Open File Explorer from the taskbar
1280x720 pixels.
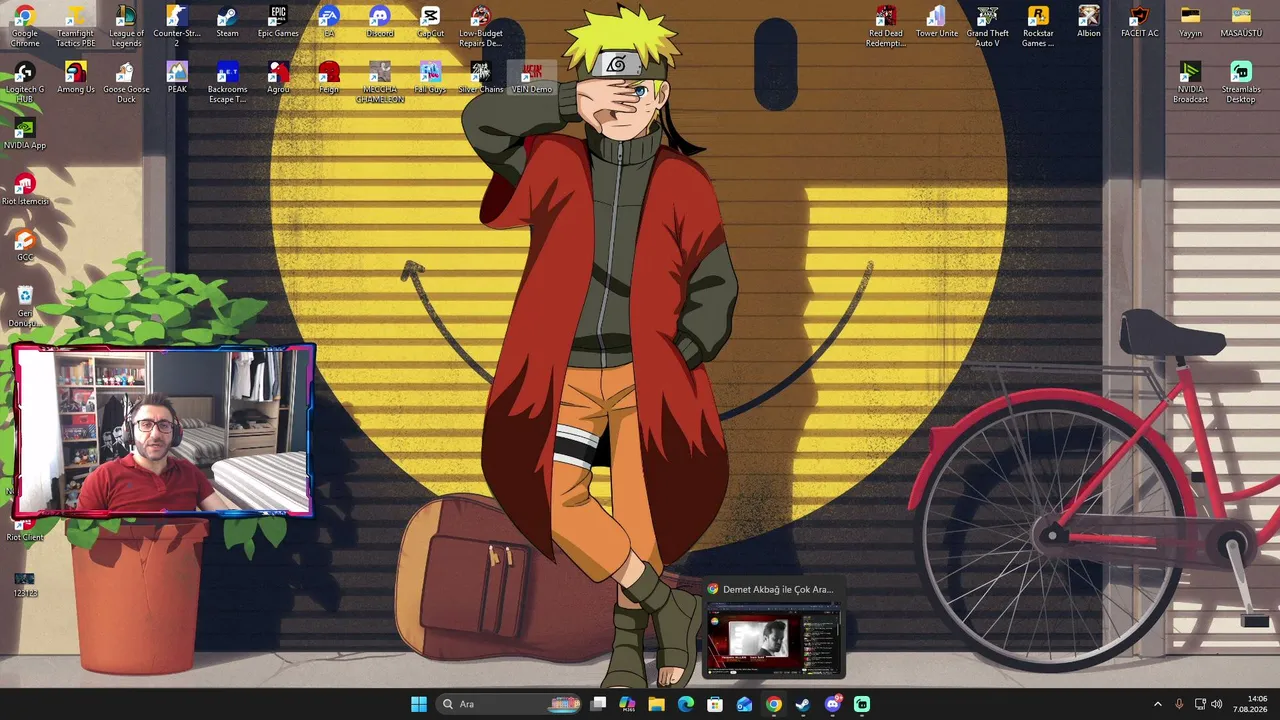(656, 704)
